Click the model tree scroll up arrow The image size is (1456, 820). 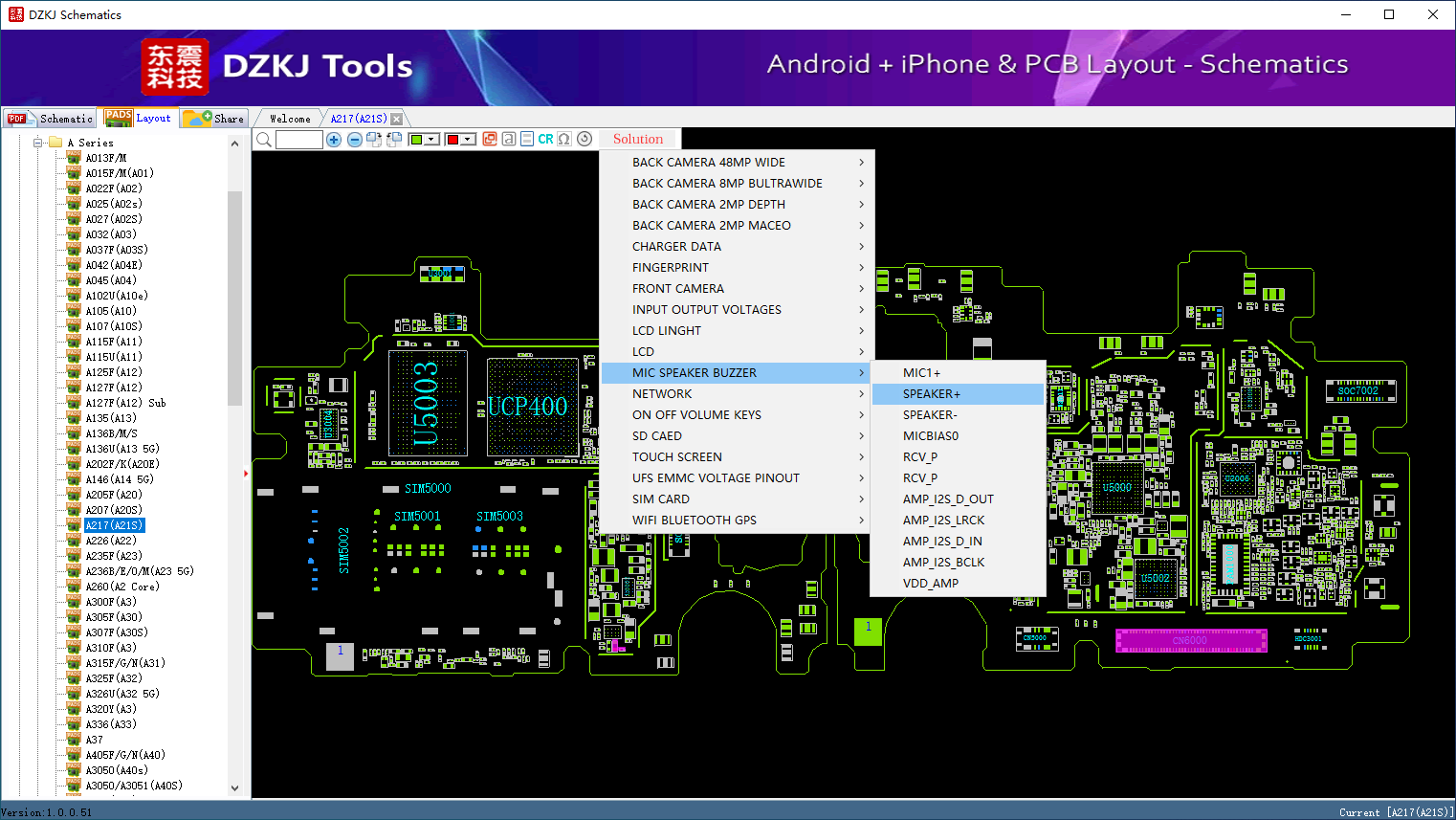(235, 144)
